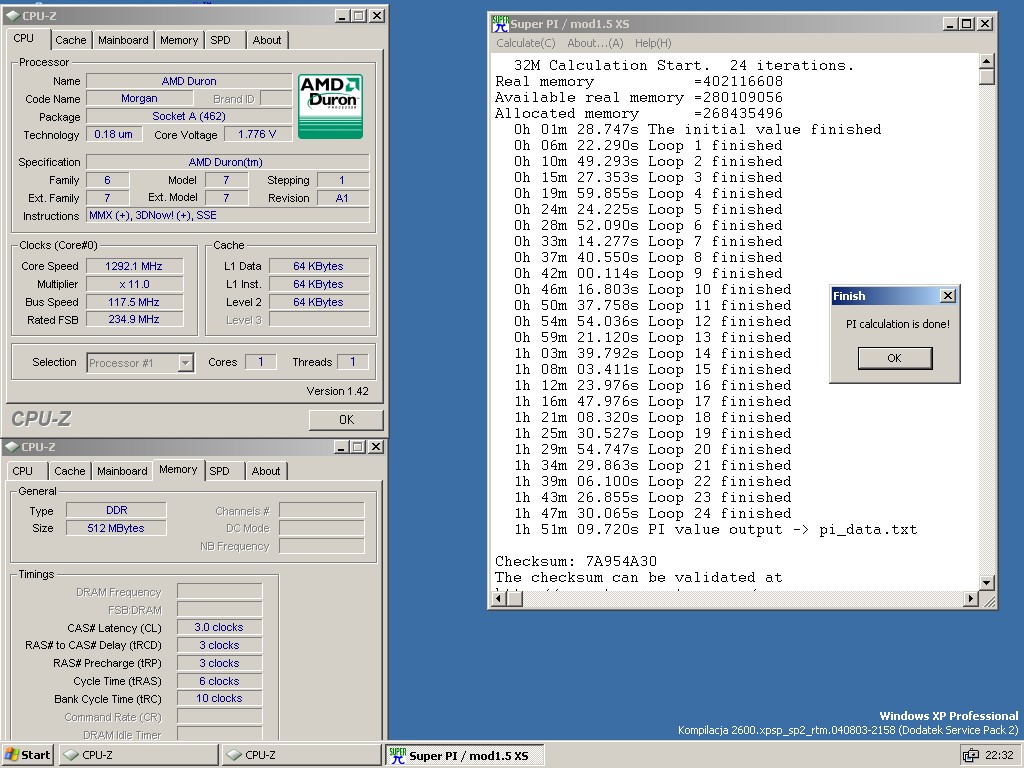Click OK in the upper CPU-Z window
Image resolution: width=1024 pixels, height=768 pixels.
click(x=345, y=420)
